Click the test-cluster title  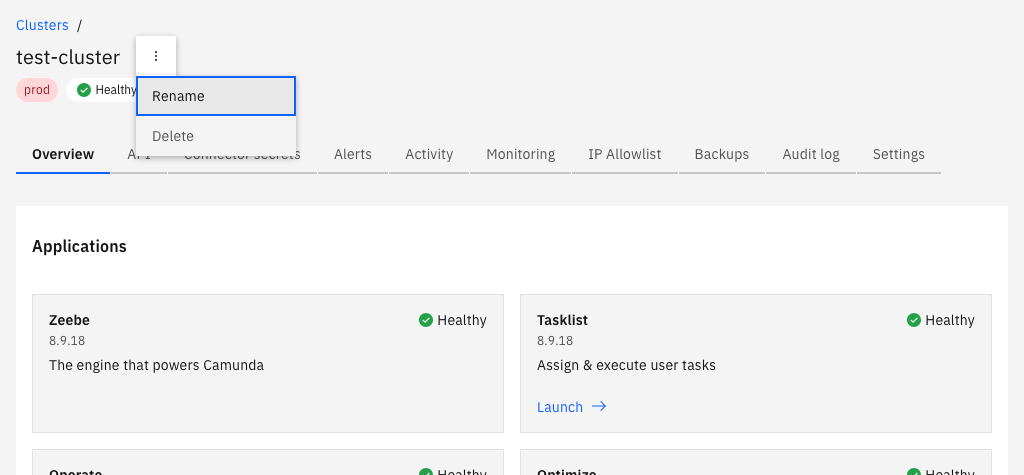[68, 57]
